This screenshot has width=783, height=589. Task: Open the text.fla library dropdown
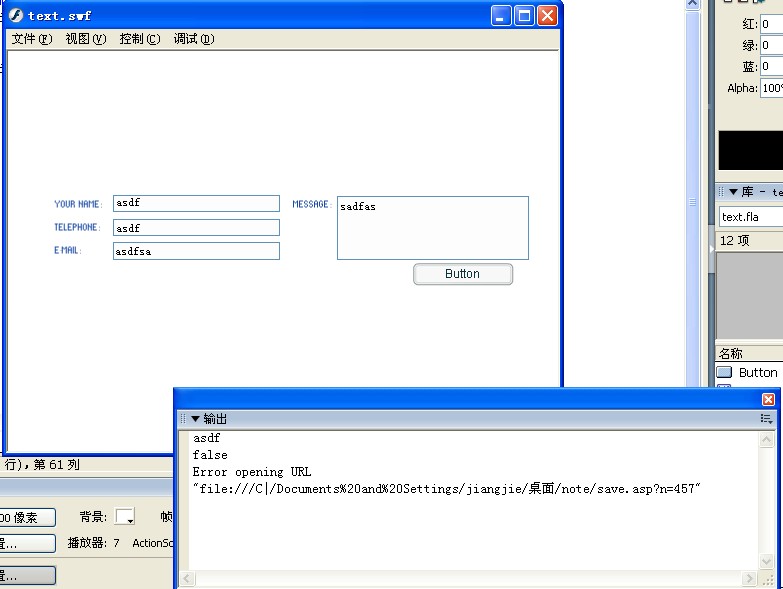pyautogui.click(x=751, y=217)
